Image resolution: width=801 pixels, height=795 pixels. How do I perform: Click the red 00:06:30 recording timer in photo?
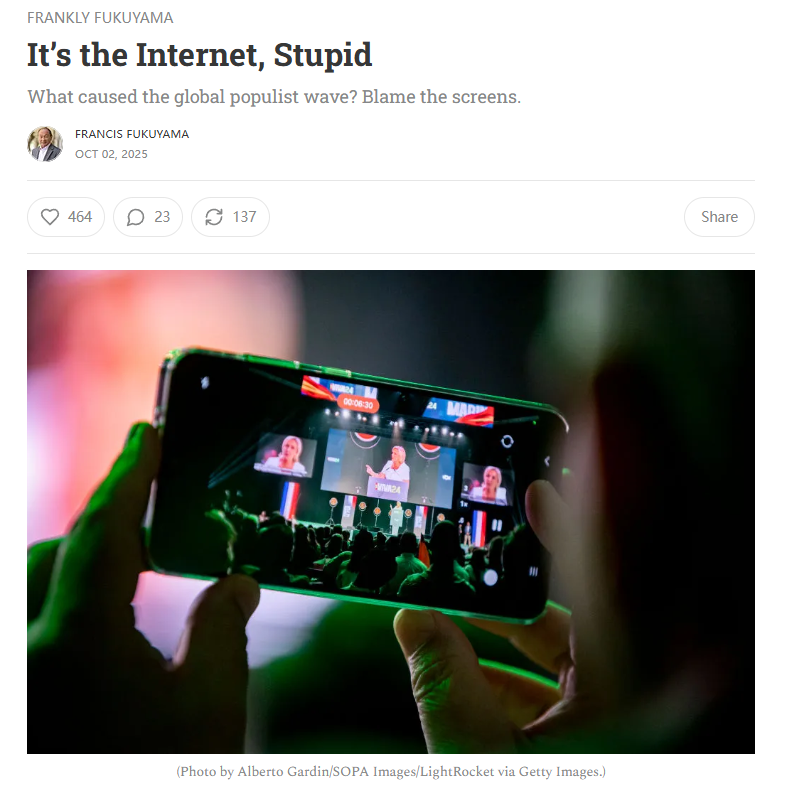pyautogui.click(x=358, y=404)
